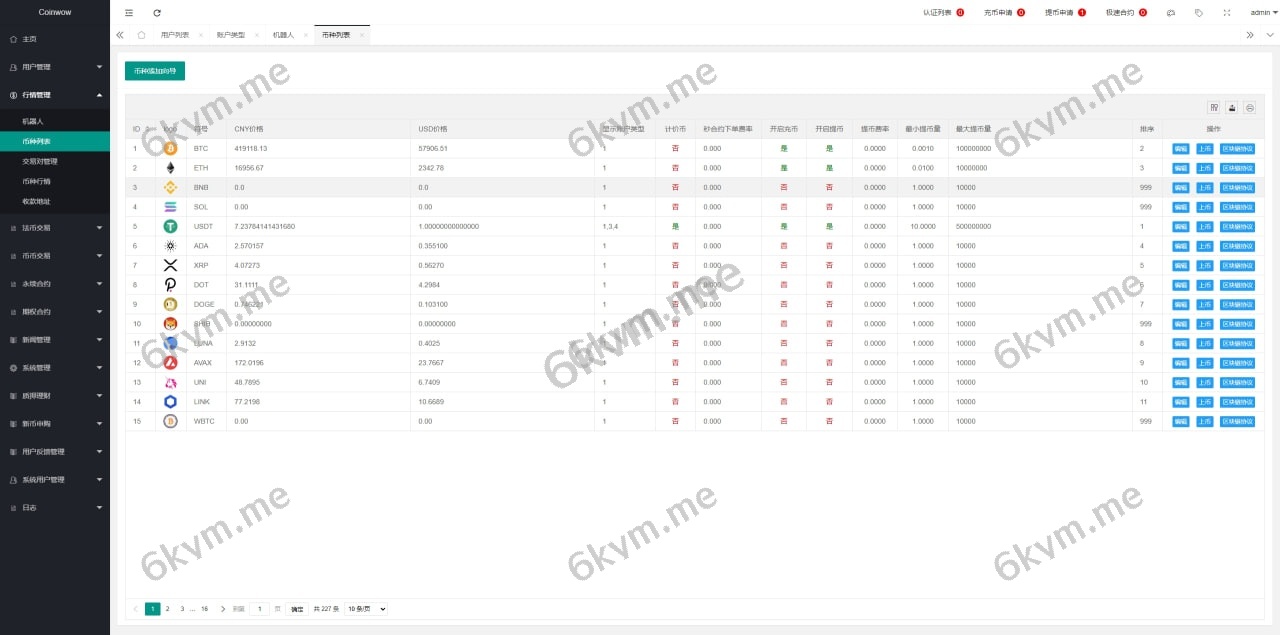Click 编辑 button for BTC row
This screenshot has width=1280, height=635.
click(1181, 149)
